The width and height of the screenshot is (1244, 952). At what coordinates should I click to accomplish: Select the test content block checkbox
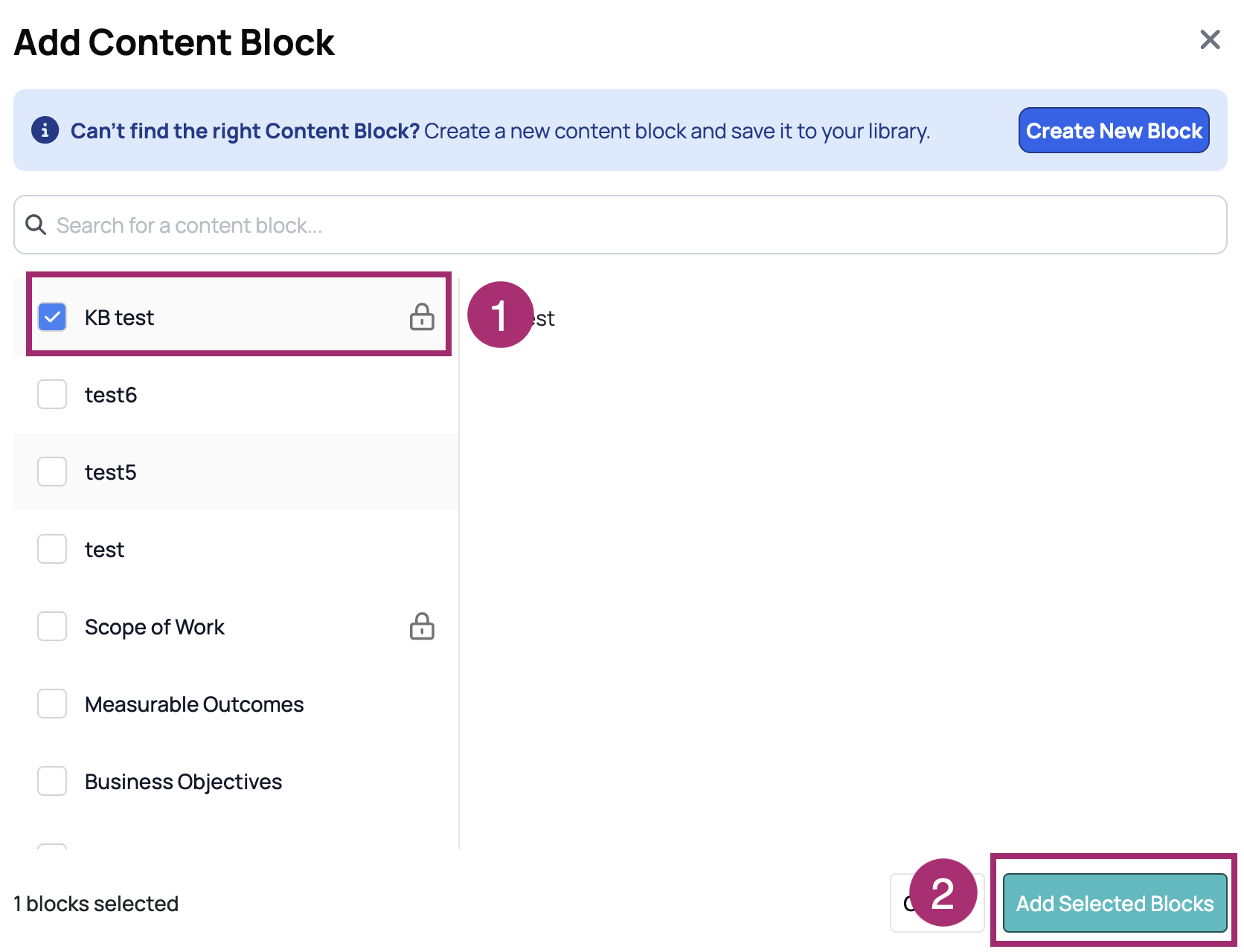[51, 549]
